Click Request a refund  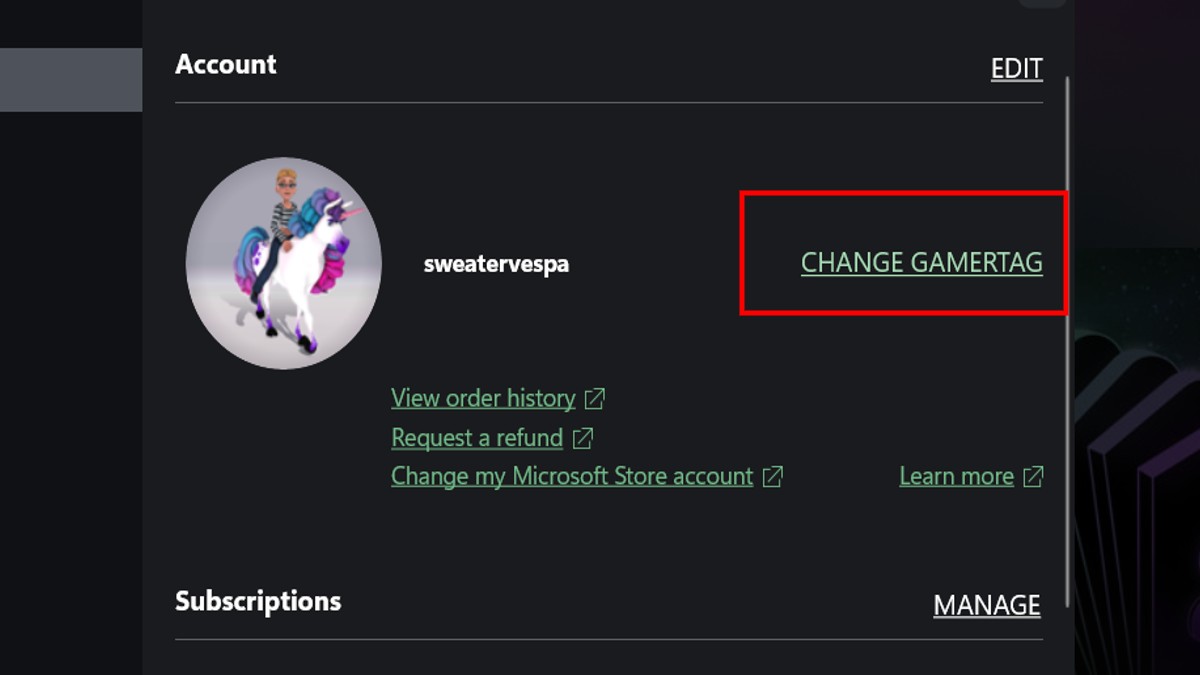pos(476,437)
